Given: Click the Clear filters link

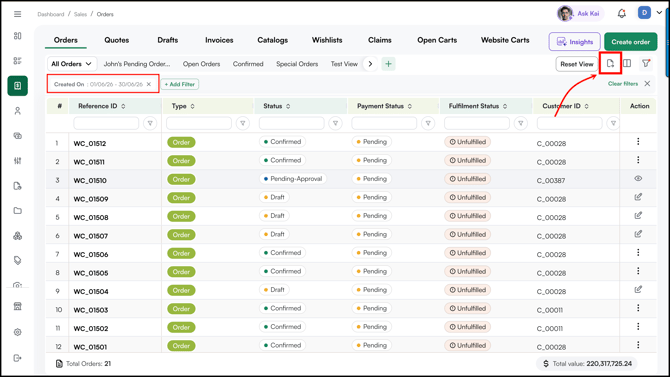Looking at the screenshot, I should tap(623, 84).
